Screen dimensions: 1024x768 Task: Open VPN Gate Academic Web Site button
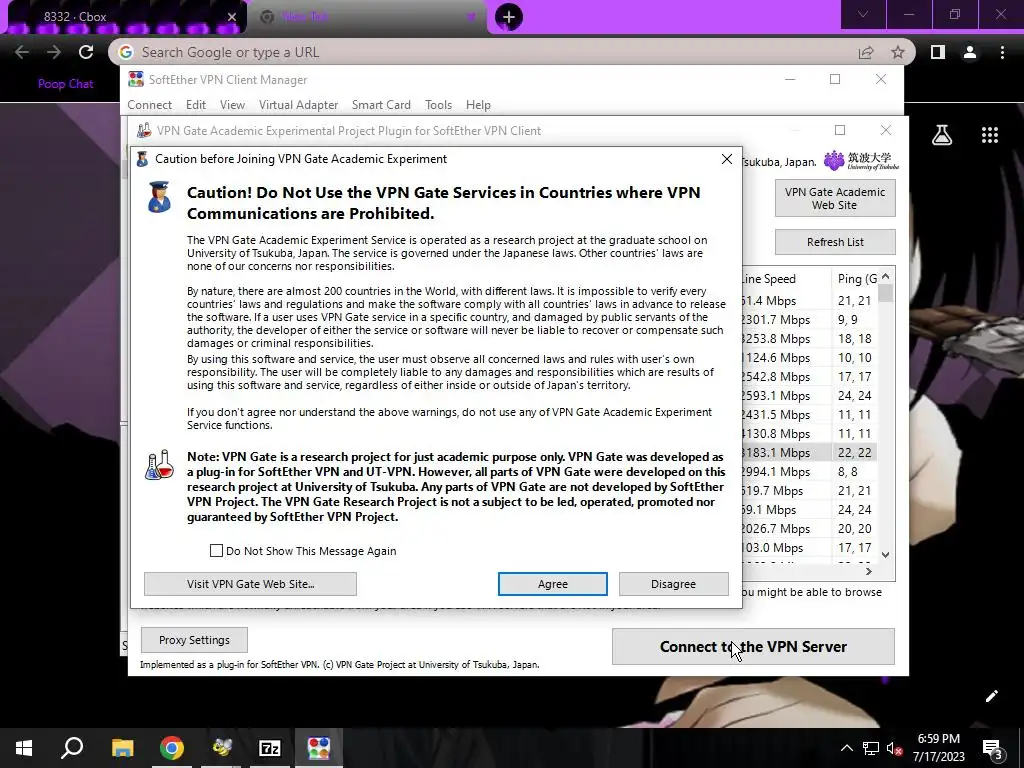point(835,198)
